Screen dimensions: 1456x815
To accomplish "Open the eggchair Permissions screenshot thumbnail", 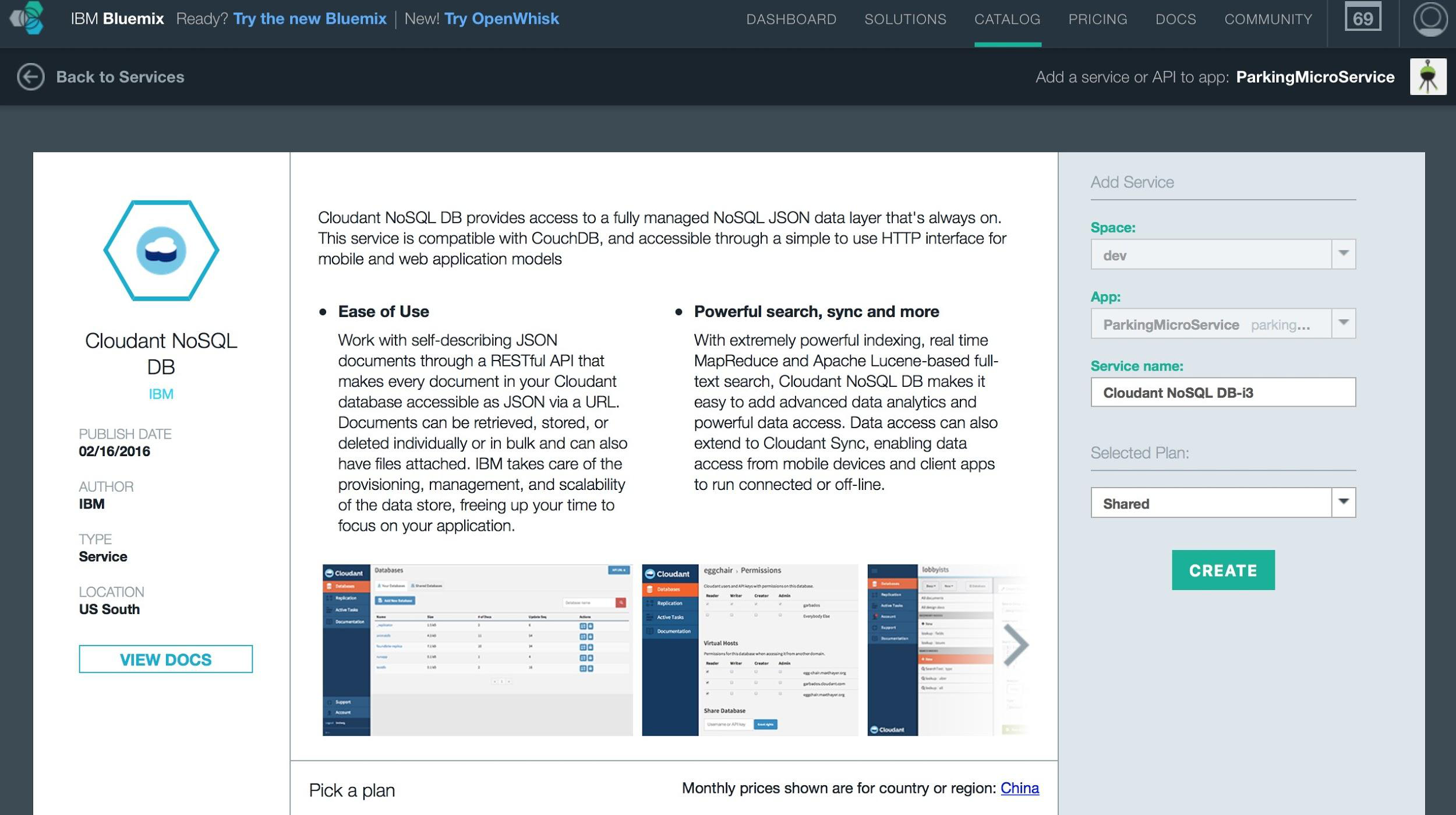I will pyautogui.click(x=750, y=650).
